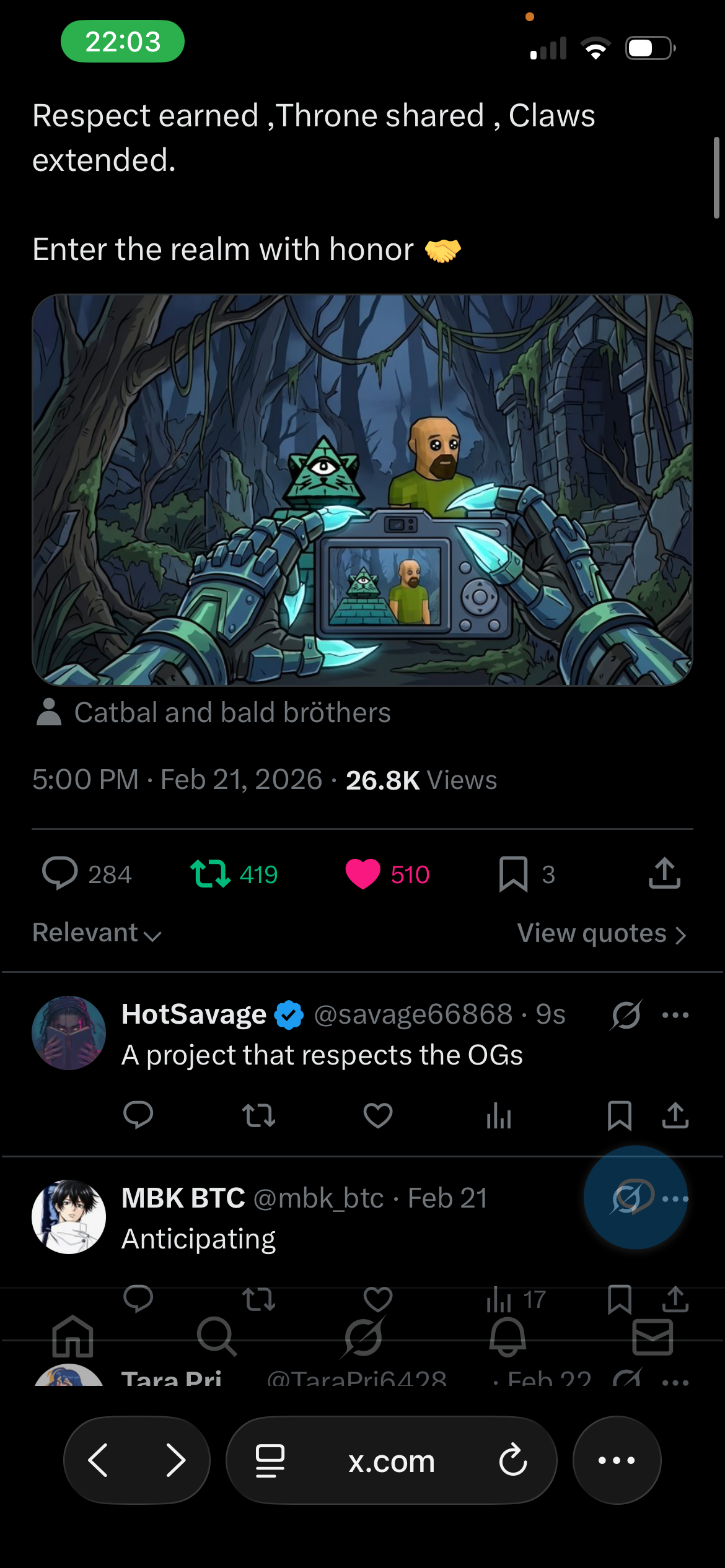This screenshot has height=1568, width=725.
Task: Open the Search tab in bottom navigation
Action: (x=216, y=1336)
